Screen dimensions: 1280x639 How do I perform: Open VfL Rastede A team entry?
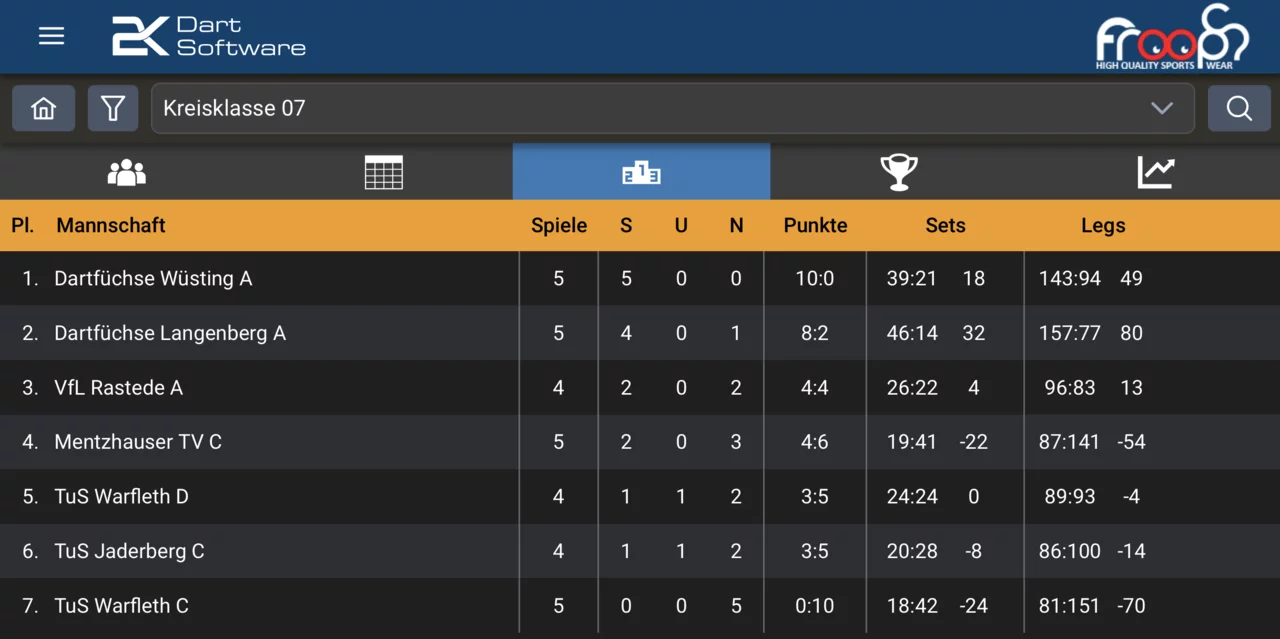[x=119, y=388]
